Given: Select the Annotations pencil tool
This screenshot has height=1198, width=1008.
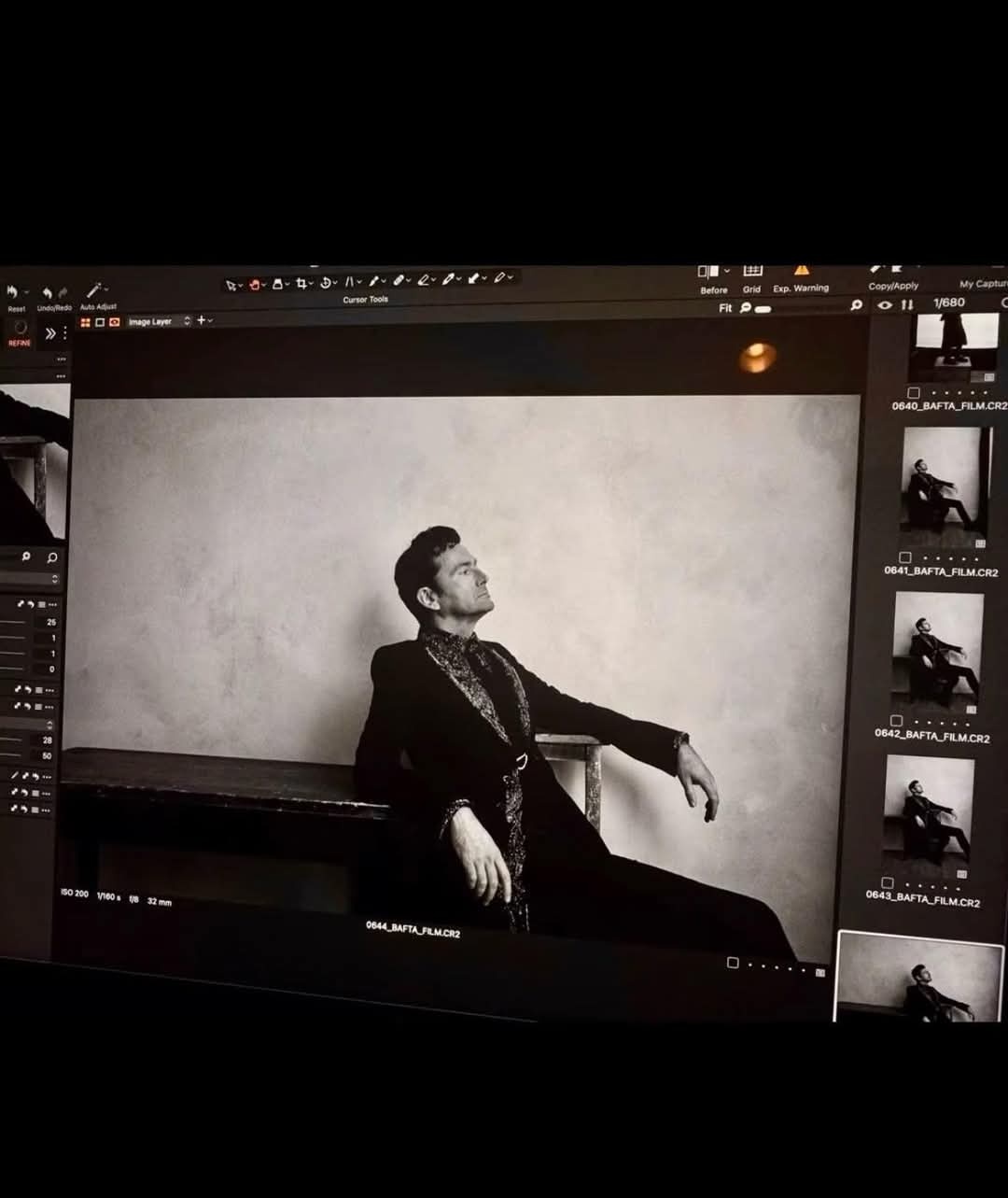Looking at the screenshot, I should pos(498,278).
